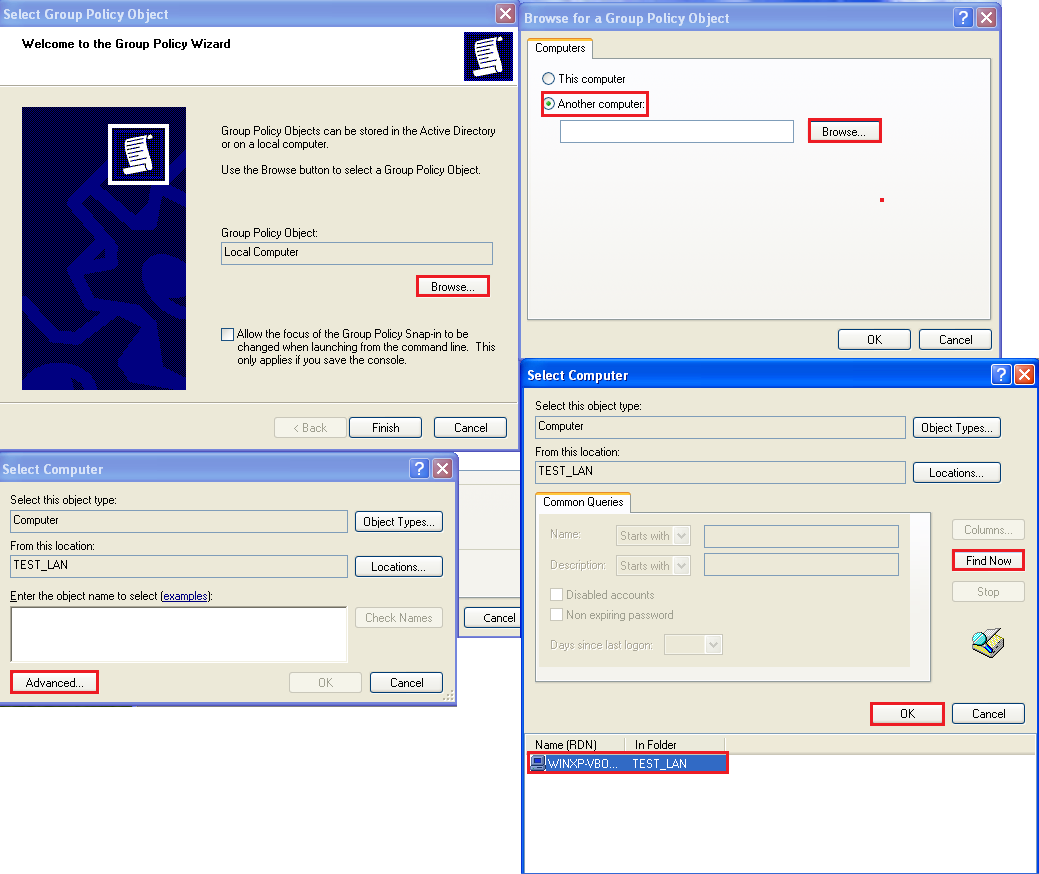Click the Name query text field
This screenshot has width=1039, height=874.
point(801,536)
